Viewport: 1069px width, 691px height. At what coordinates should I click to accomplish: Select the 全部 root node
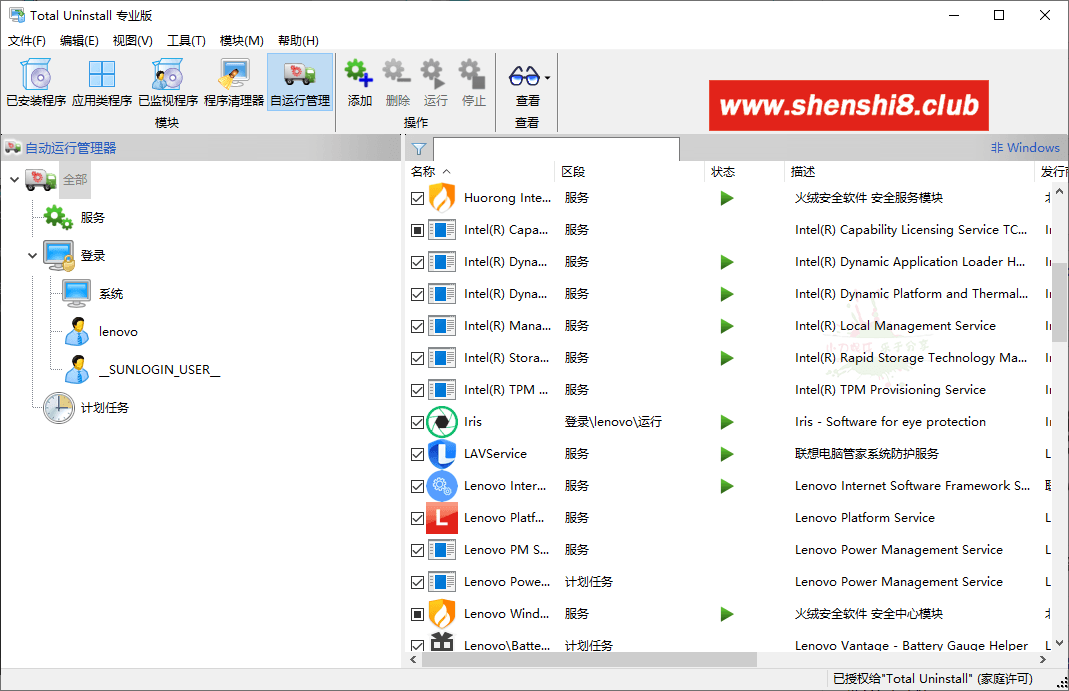tap(75, 180)
